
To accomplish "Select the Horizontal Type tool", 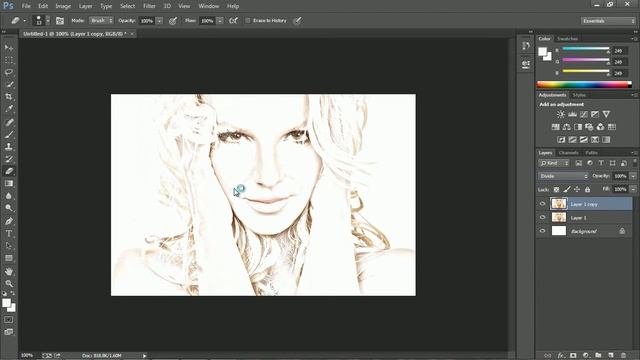I will [9, 233].
